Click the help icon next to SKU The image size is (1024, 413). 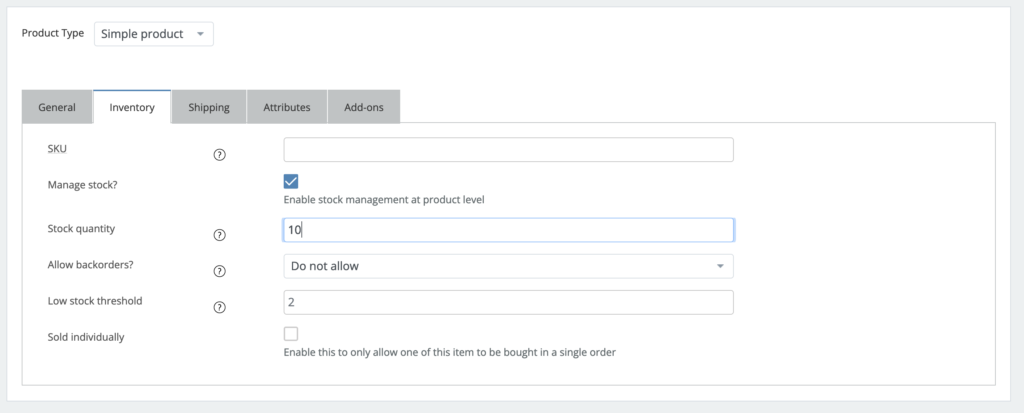[x=220, y=154]
